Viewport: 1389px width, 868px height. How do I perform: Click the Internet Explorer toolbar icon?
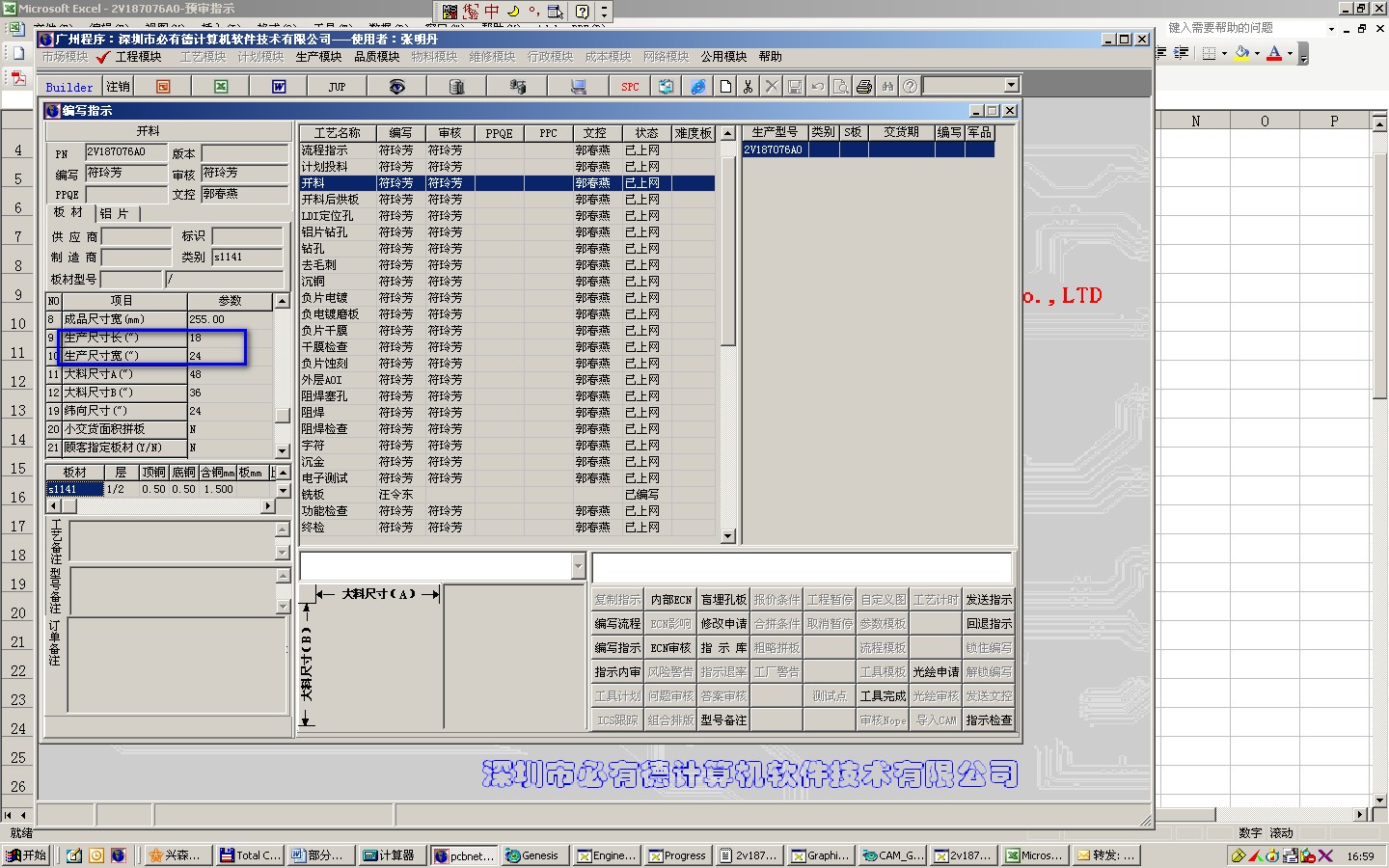pos(697,87)
